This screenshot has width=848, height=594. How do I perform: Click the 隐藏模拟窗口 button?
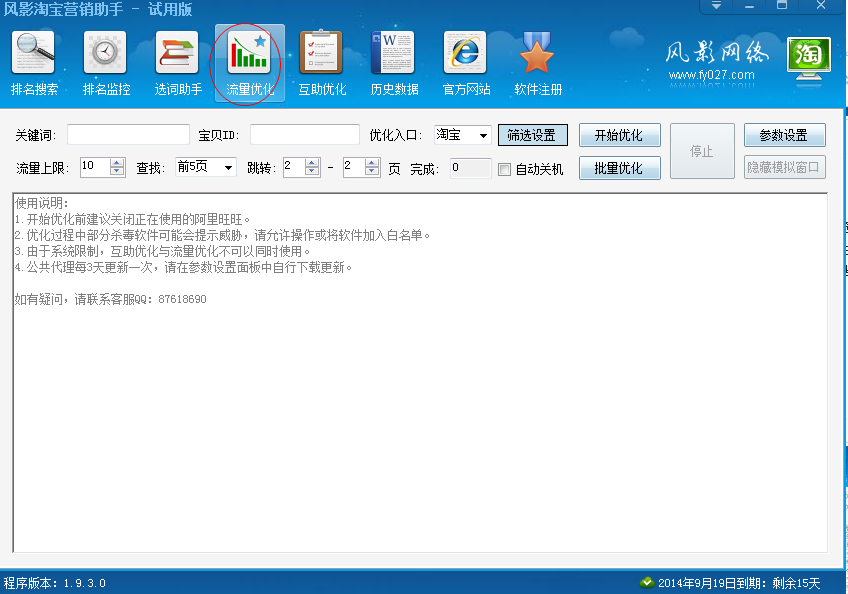(785, 167)
